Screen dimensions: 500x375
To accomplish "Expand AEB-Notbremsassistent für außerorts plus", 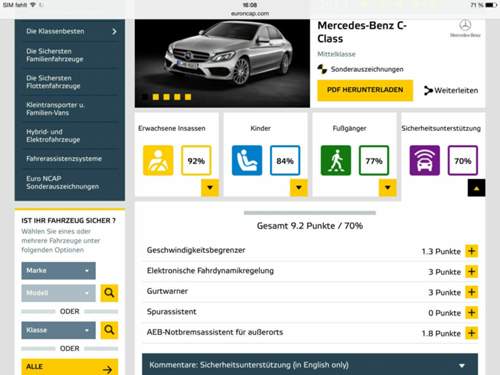I will (x=472, y=333).
